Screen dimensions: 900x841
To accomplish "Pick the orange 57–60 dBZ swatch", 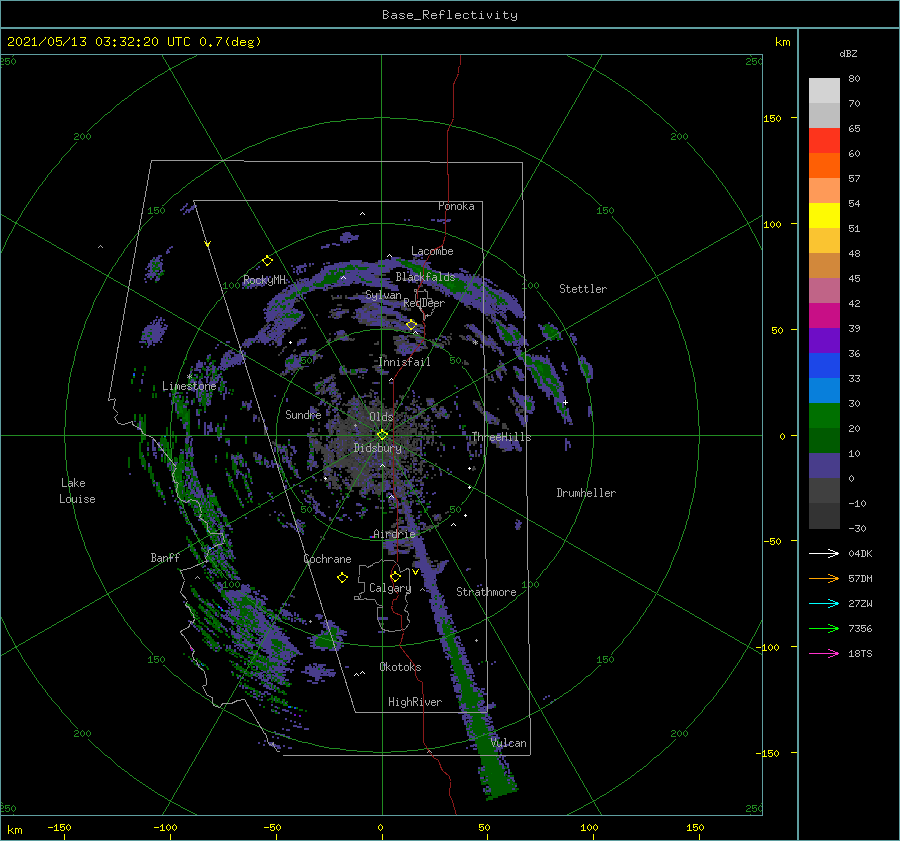I will point(824,166).
